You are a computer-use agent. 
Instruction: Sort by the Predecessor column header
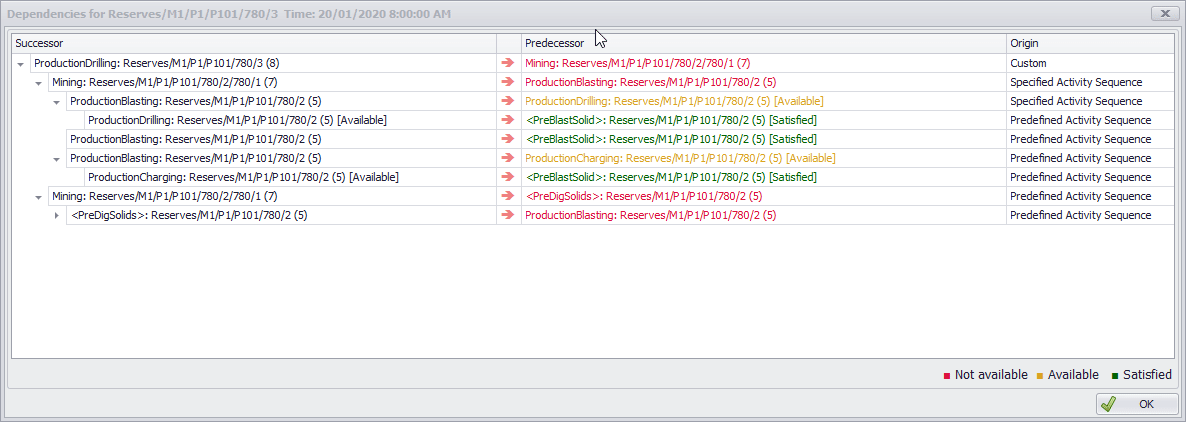(760, 44)
